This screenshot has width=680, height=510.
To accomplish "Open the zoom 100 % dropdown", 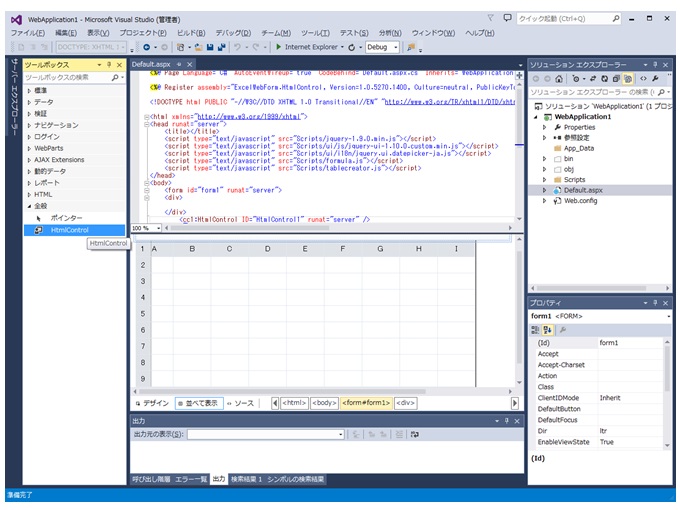I will coord(159,228).
